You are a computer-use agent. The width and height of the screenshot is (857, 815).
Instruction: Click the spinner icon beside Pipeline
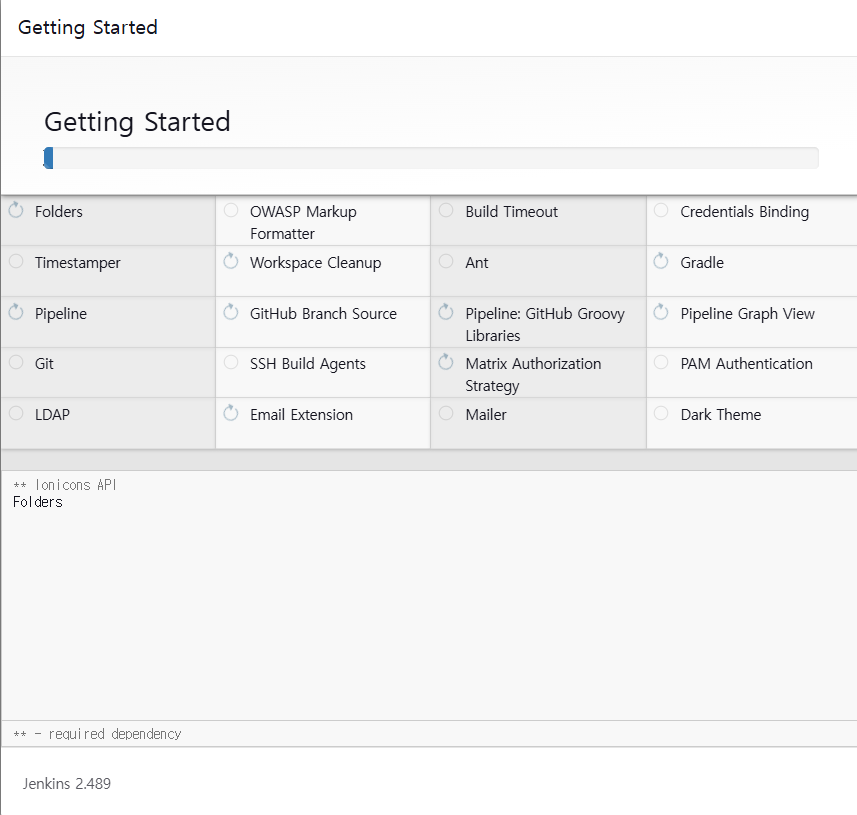pyautogui.click(x=16, y=312)
